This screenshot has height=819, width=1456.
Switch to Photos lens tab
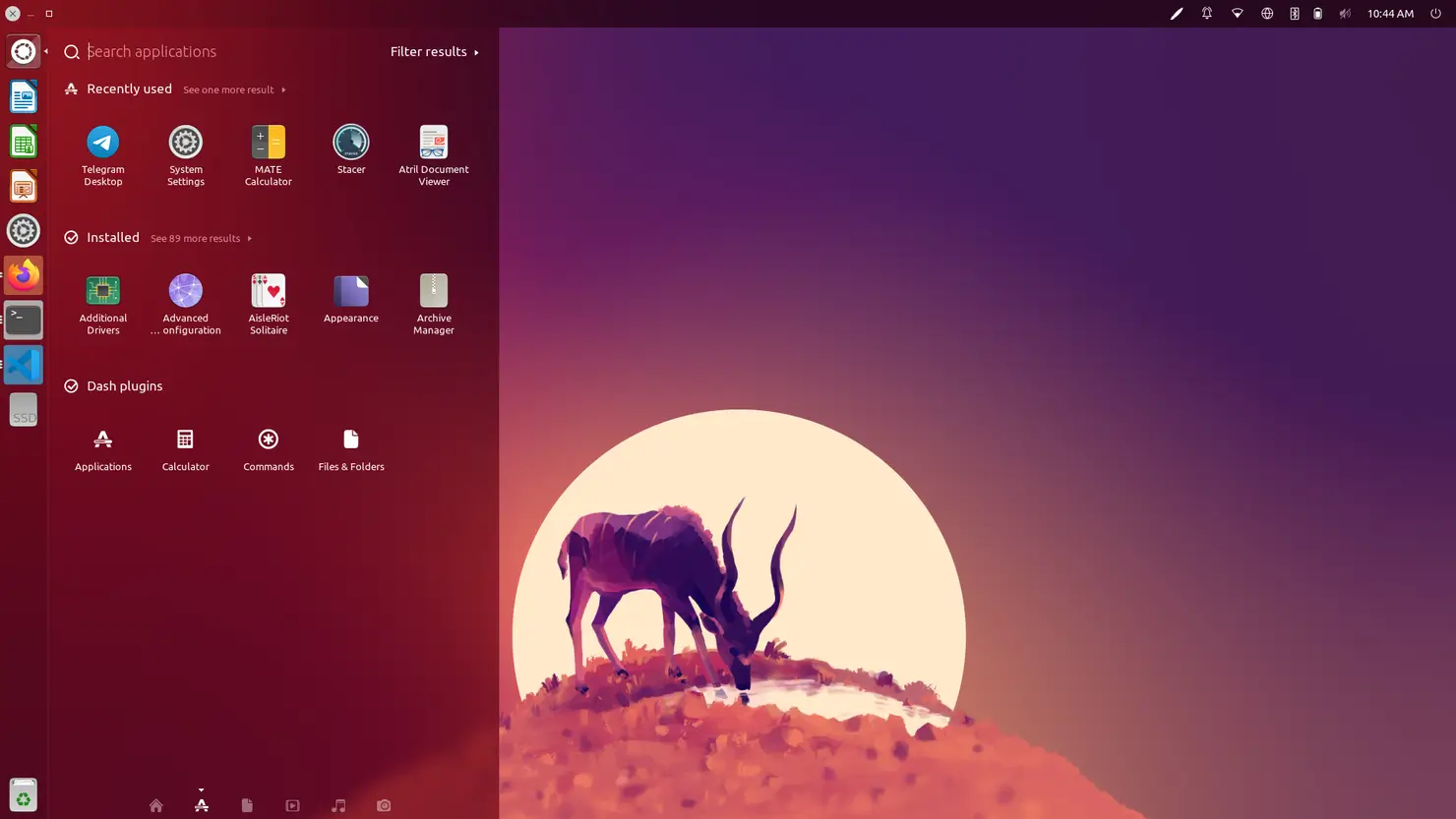coord(384,805)
